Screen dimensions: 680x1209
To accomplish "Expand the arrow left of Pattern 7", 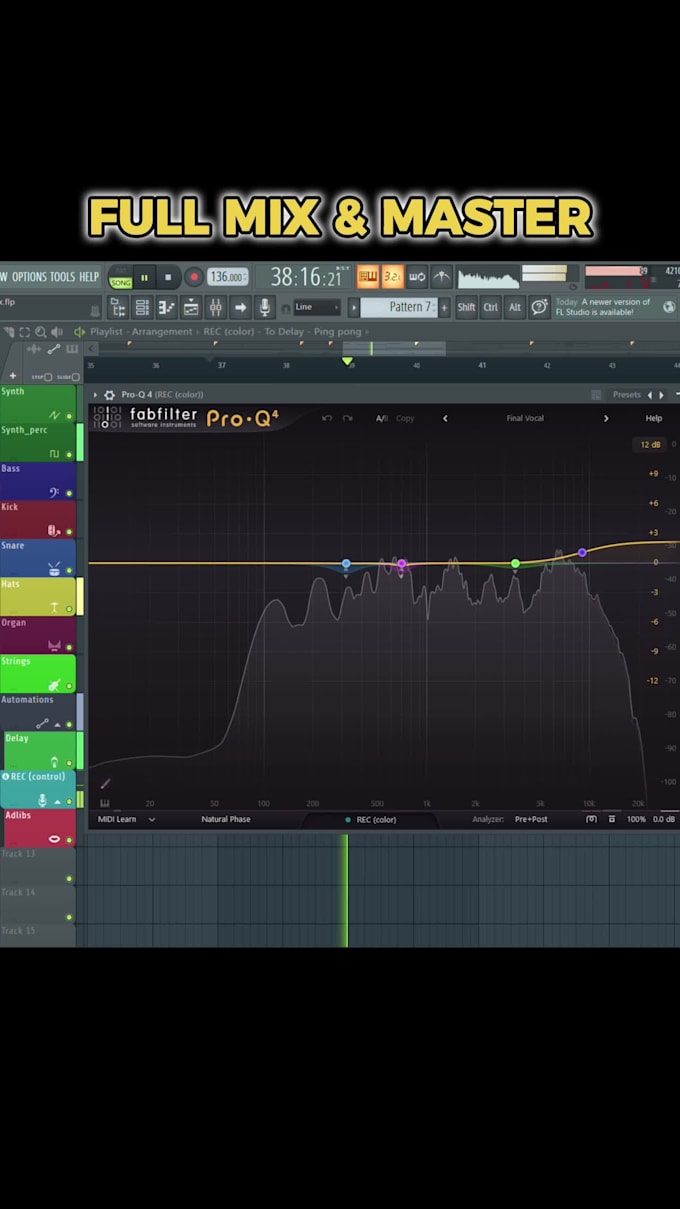I will (x=353, y=307).
